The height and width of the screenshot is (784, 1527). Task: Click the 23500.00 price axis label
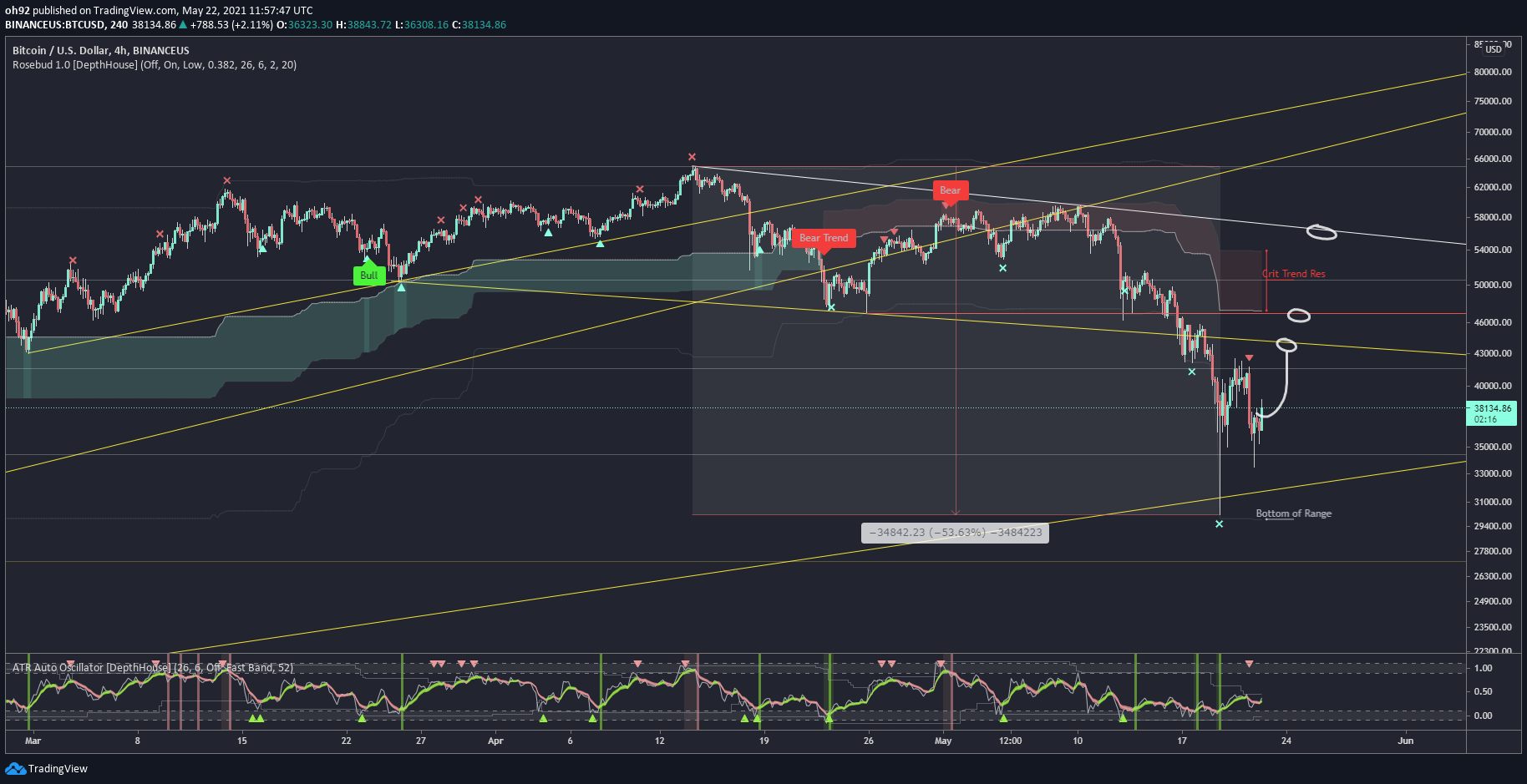[1493, 628]
